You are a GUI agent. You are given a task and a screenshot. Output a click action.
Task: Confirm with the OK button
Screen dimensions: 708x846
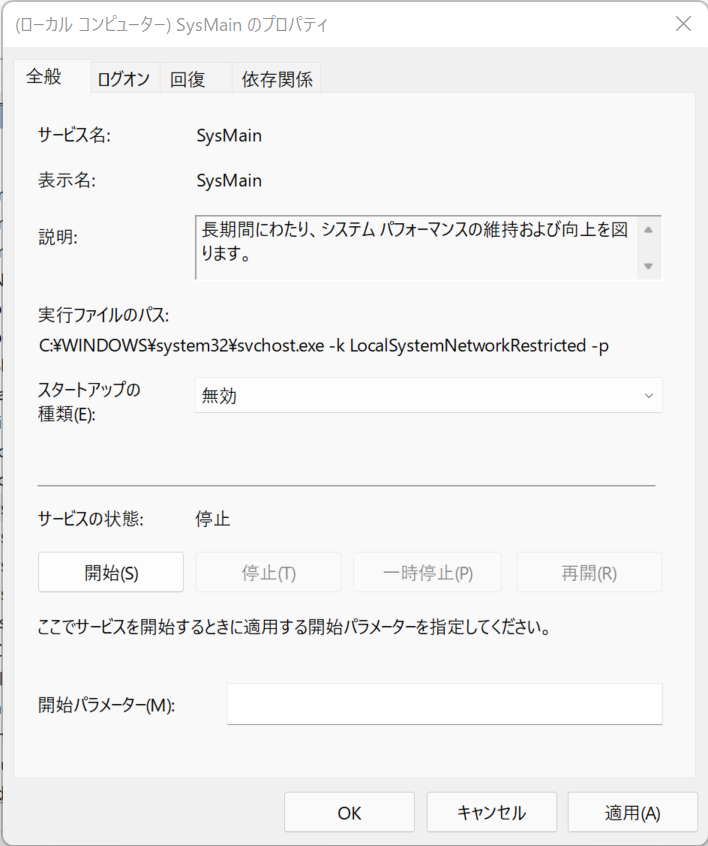[349, 813]
